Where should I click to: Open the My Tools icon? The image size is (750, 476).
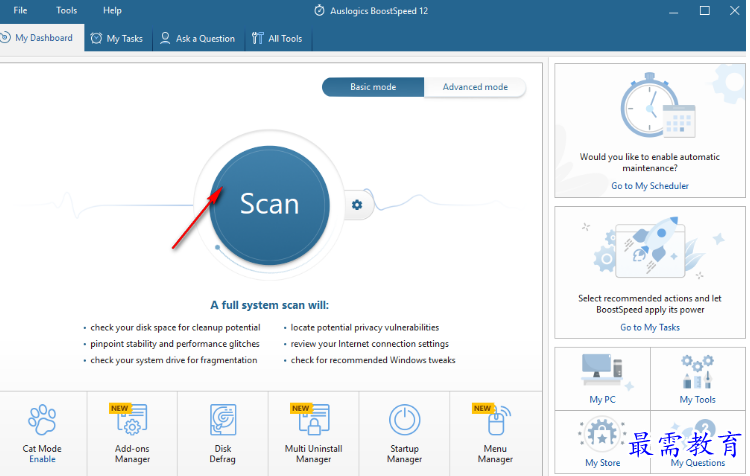(697, 371)
